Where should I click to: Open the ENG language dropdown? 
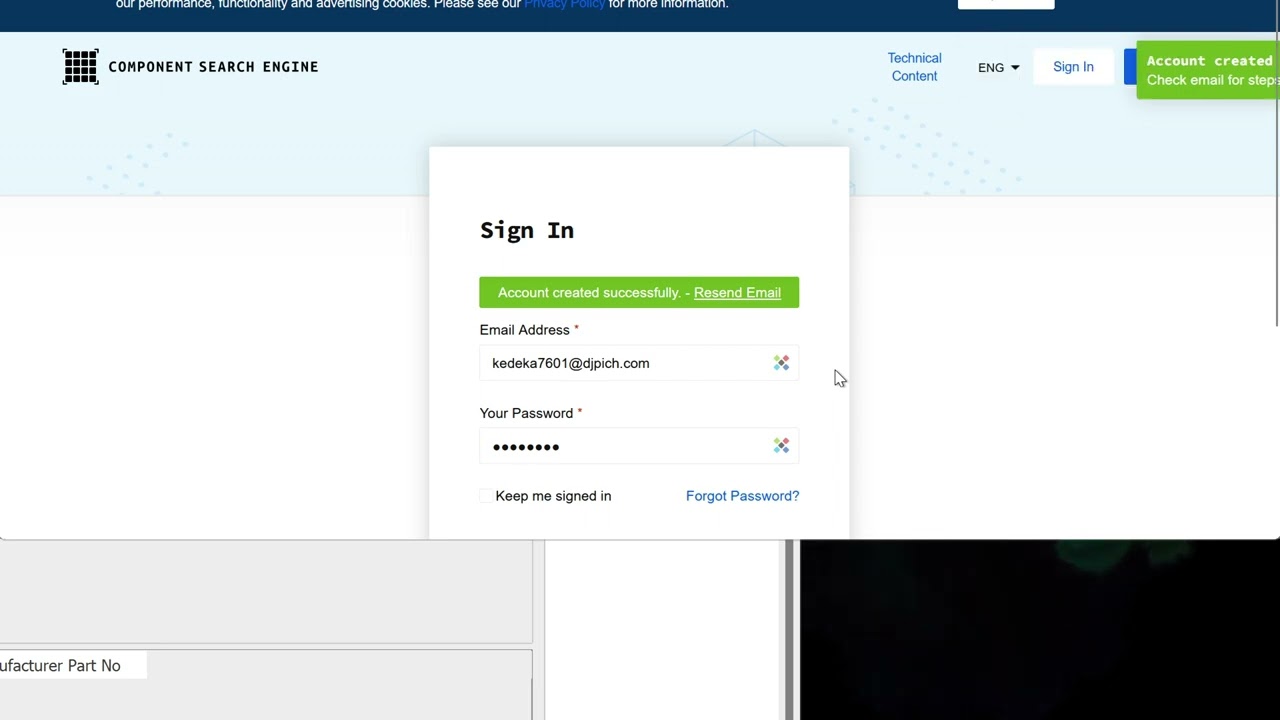[998, 67]
